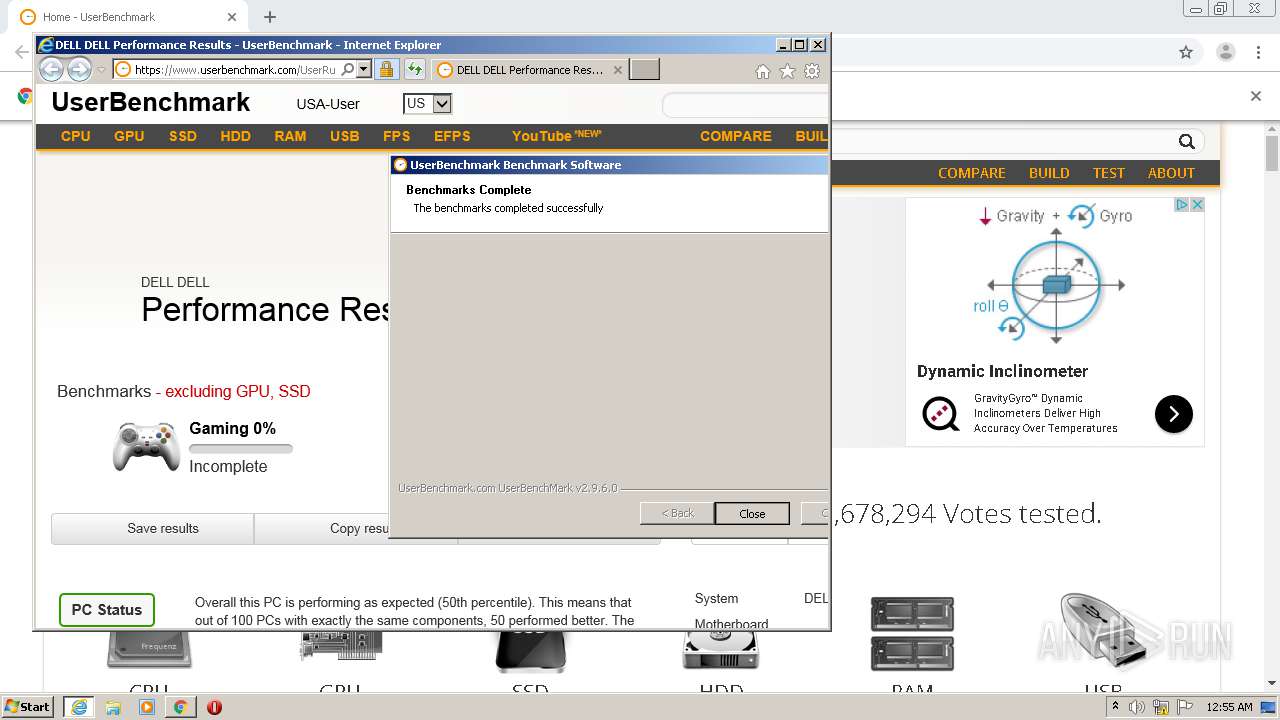Open the media player taskbar icon
The image size is (1280, 720).
point(147,707)
